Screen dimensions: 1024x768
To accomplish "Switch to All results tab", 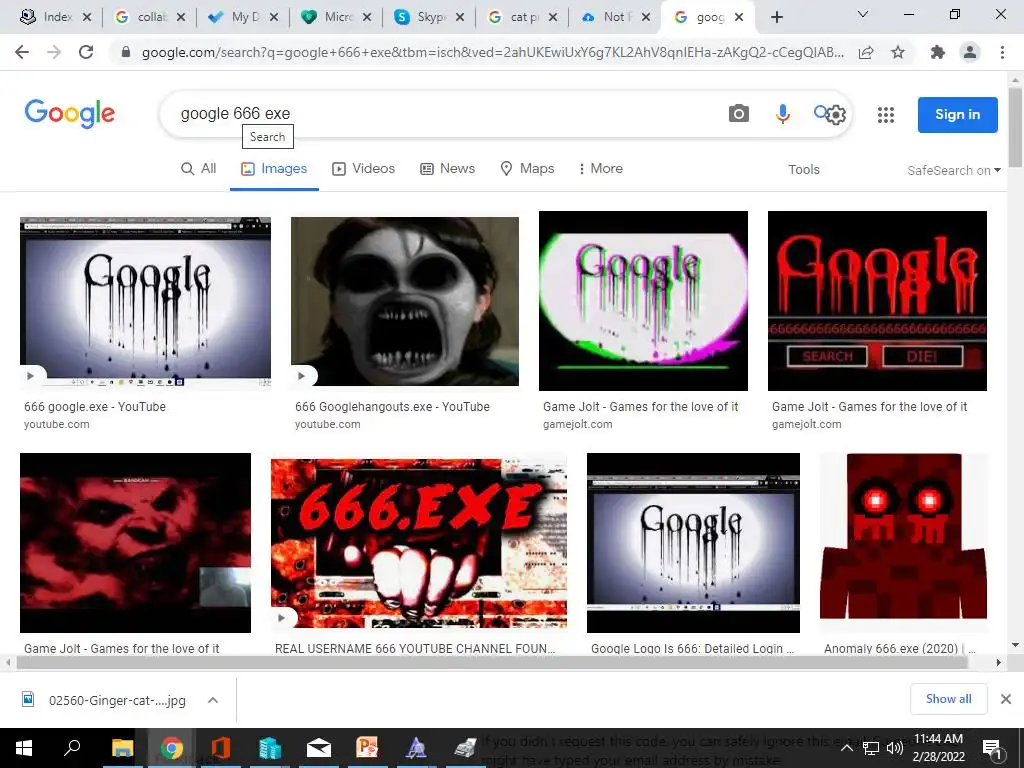I will click(x=199, y=168).
